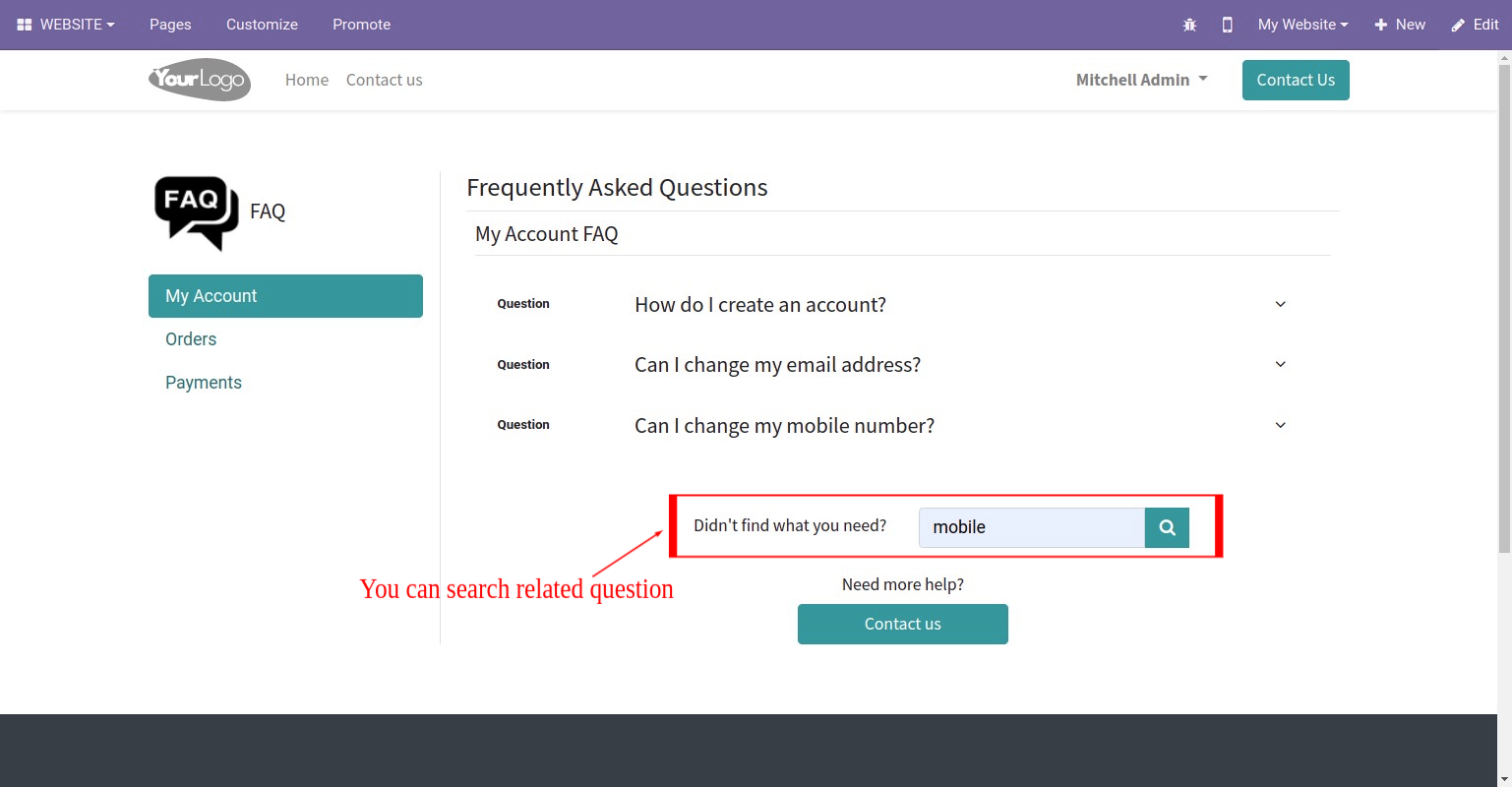Open the Pages menu

coord(170,25)
